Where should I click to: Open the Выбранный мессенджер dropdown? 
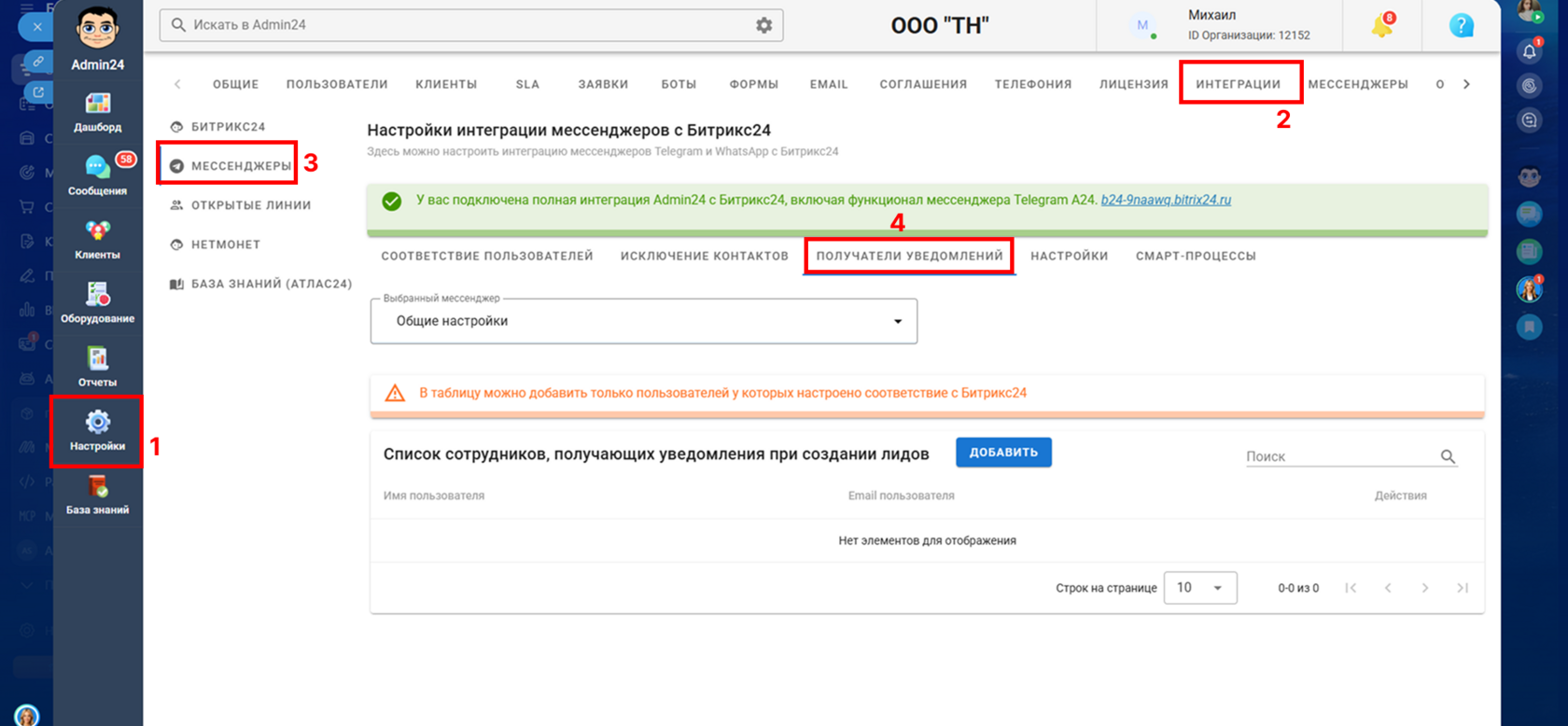coord(644,321)
